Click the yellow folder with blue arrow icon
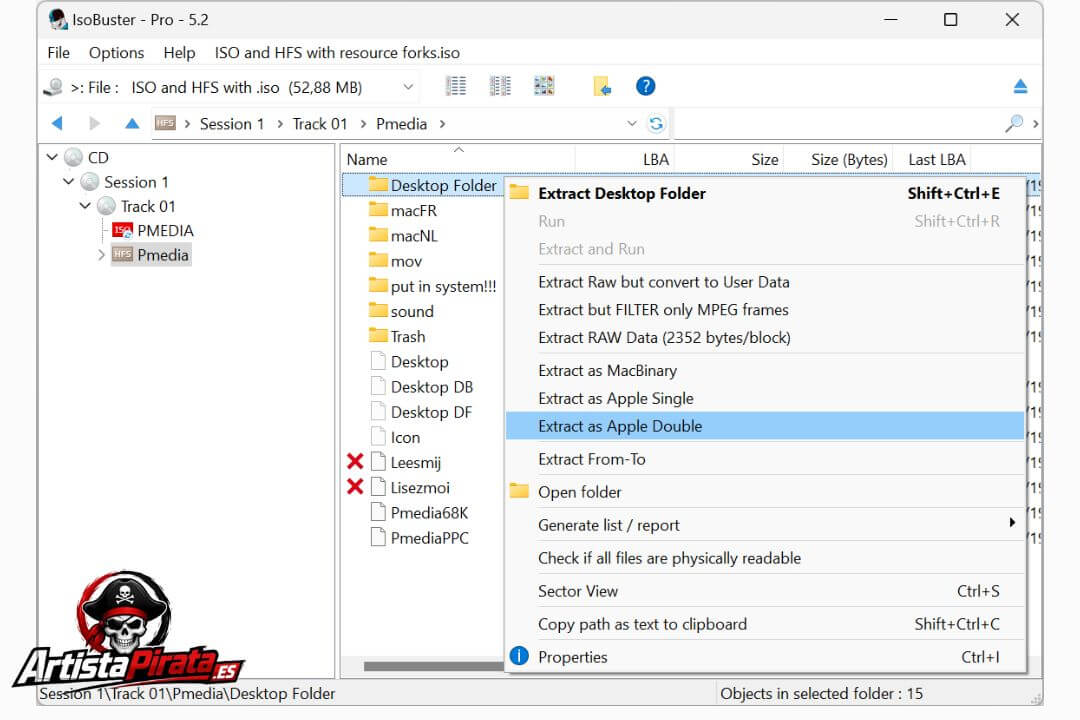Viewport: 1080px width, 720px height. (x=602, y=86)
